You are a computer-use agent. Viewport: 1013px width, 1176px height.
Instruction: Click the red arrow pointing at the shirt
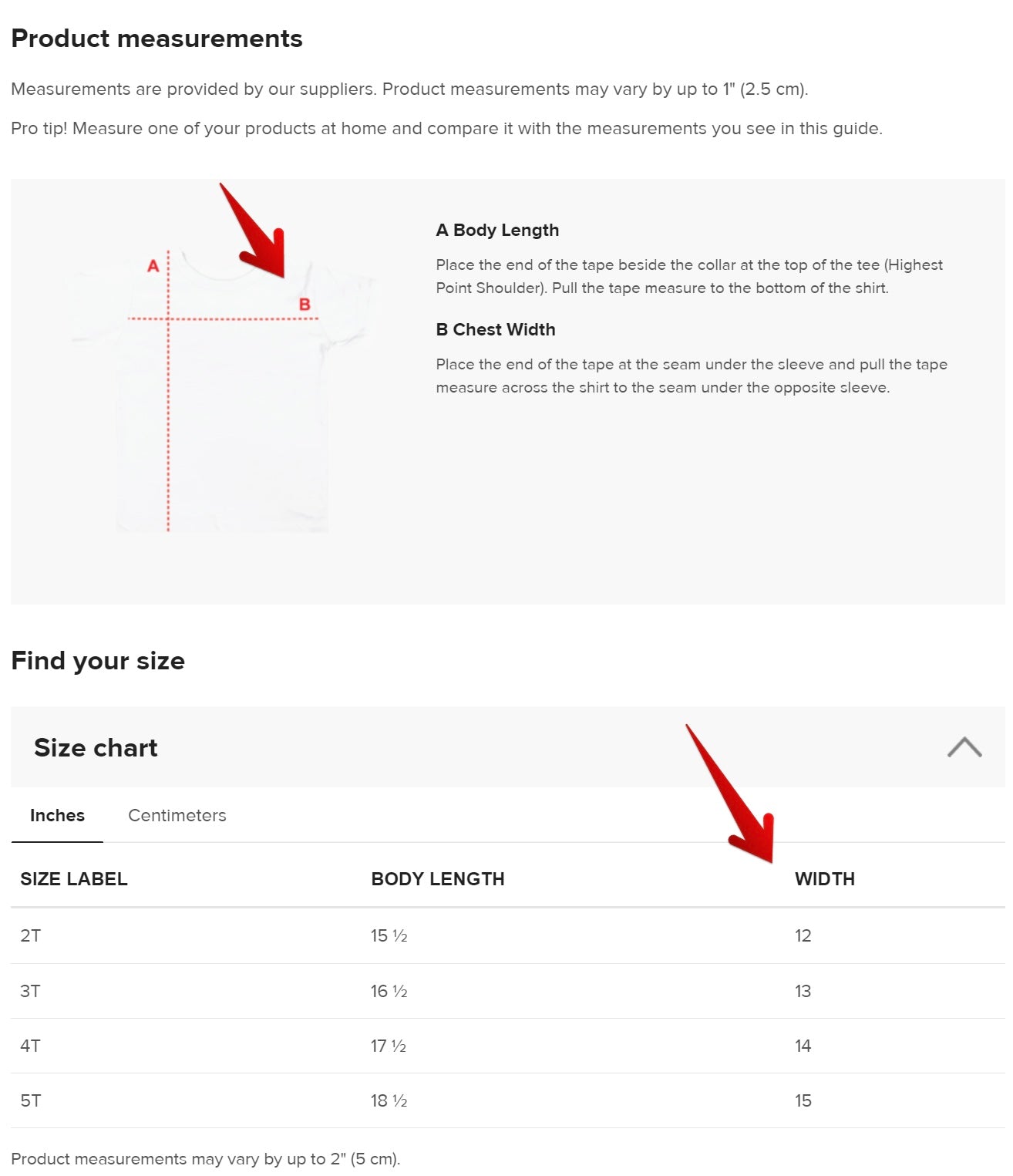click(x=258, y=235)
